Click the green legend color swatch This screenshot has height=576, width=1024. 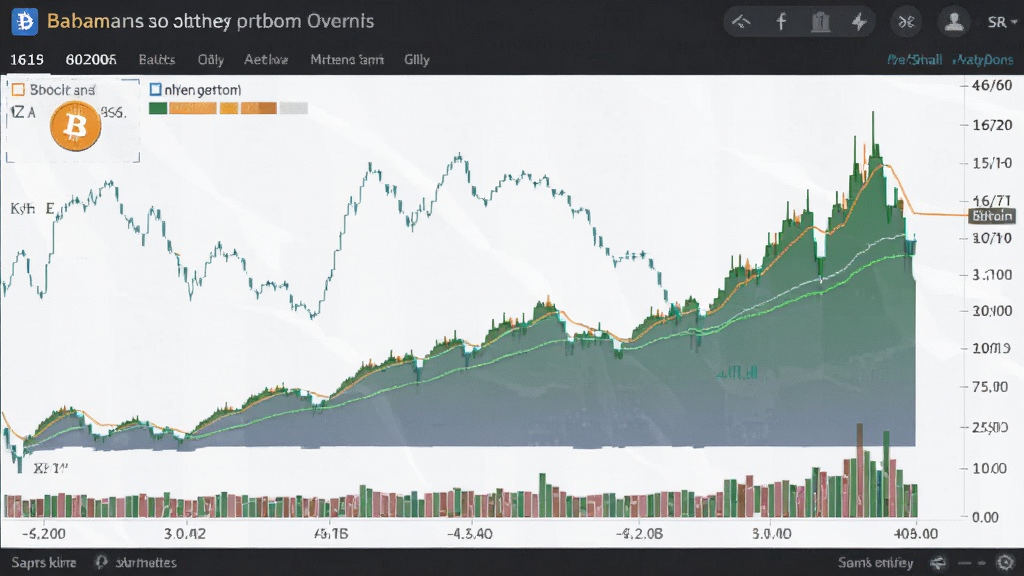pos(158,108)
